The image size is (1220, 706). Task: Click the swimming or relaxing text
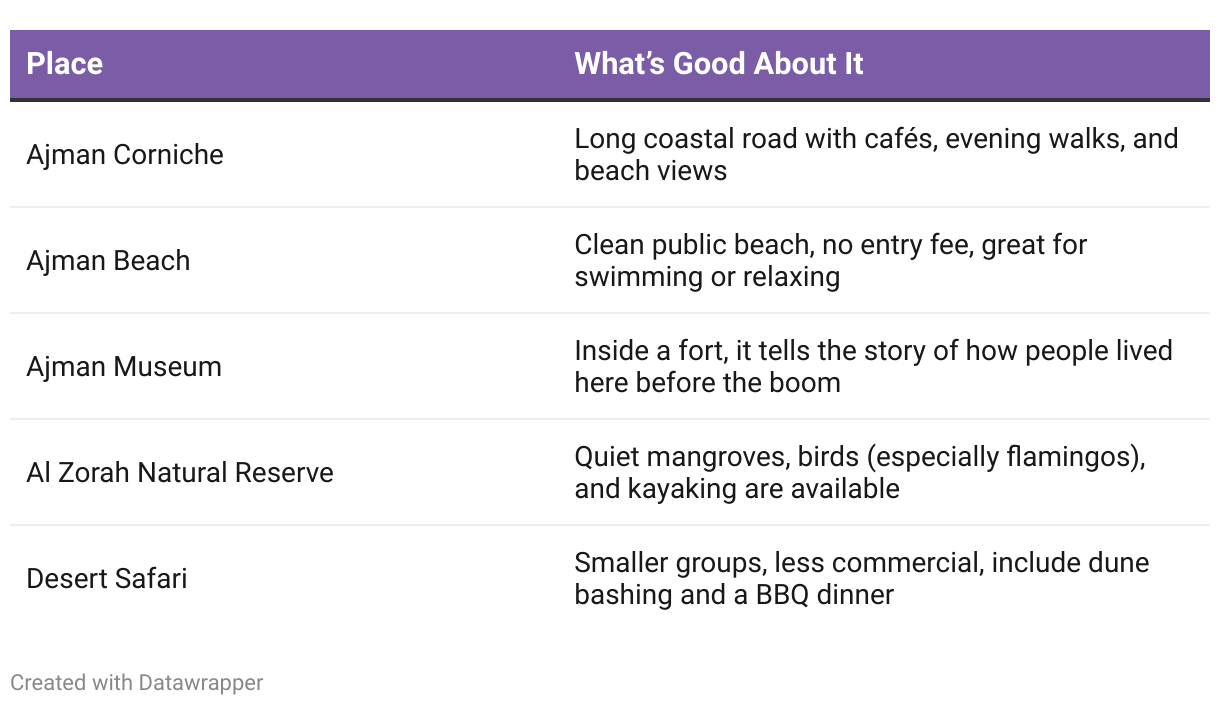click(707, 277)
